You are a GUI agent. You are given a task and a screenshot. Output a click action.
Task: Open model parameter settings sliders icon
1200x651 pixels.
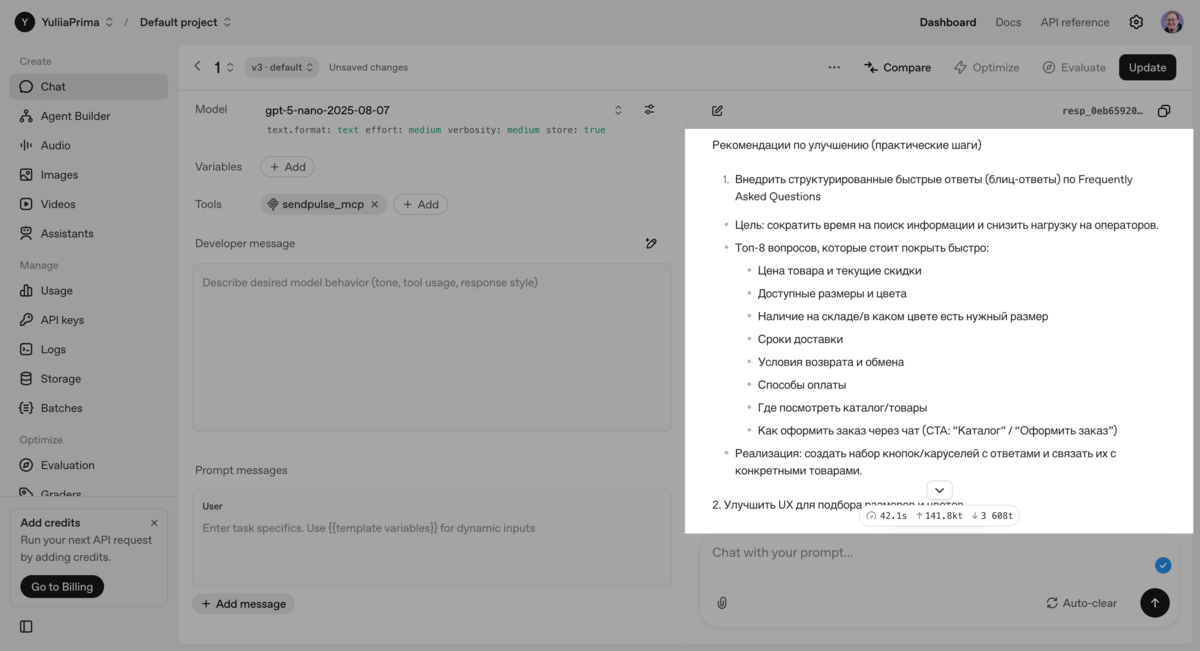click(650, 110)
